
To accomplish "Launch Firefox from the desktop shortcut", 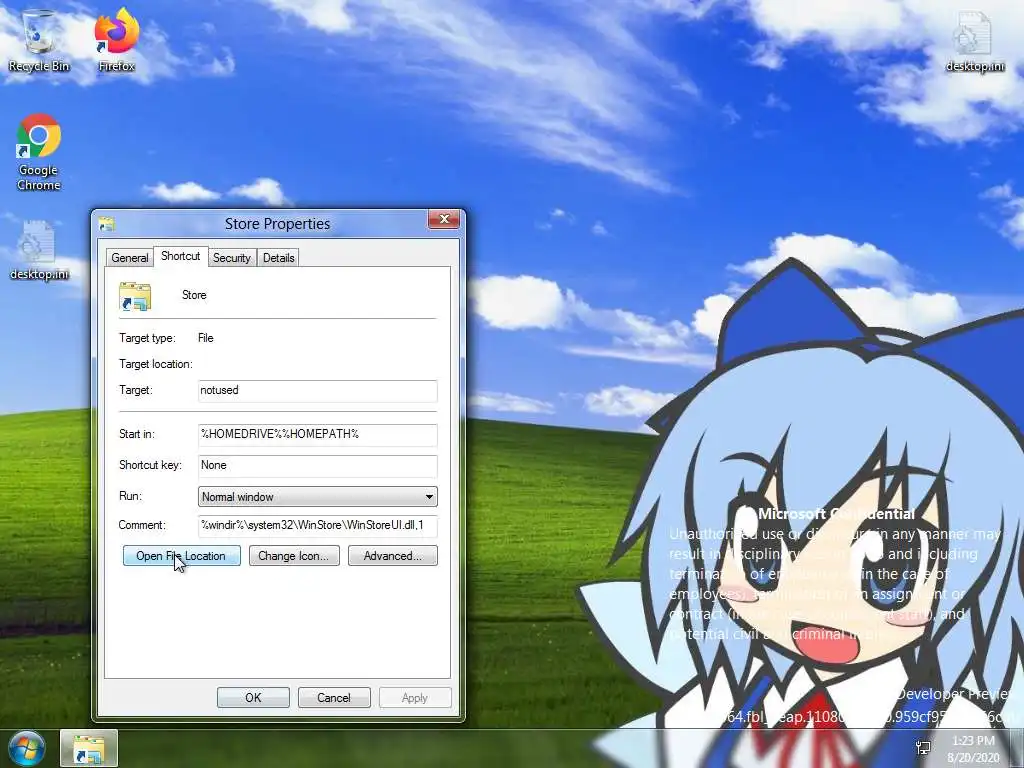I will (x=117, y=40).
